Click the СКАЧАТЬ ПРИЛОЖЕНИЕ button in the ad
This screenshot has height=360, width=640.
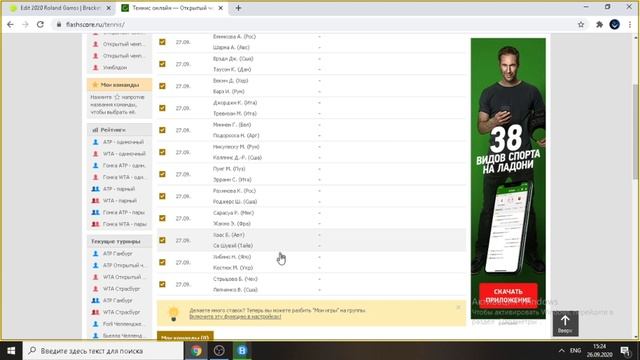click(x=508, y=296)
